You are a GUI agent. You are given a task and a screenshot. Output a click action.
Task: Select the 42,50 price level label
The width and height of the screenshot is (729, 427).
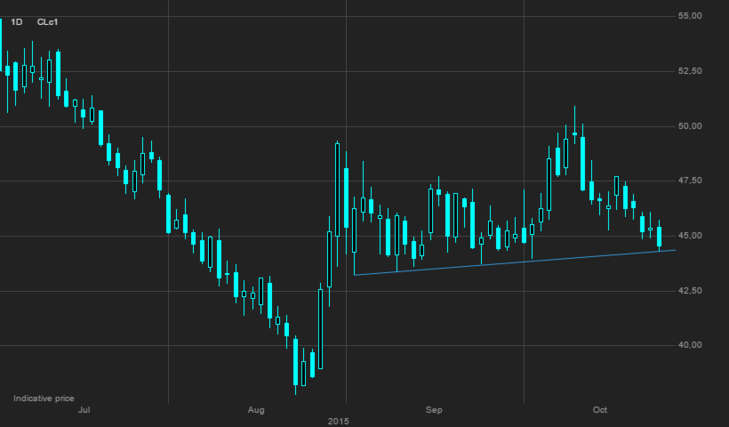pos(691,291)
